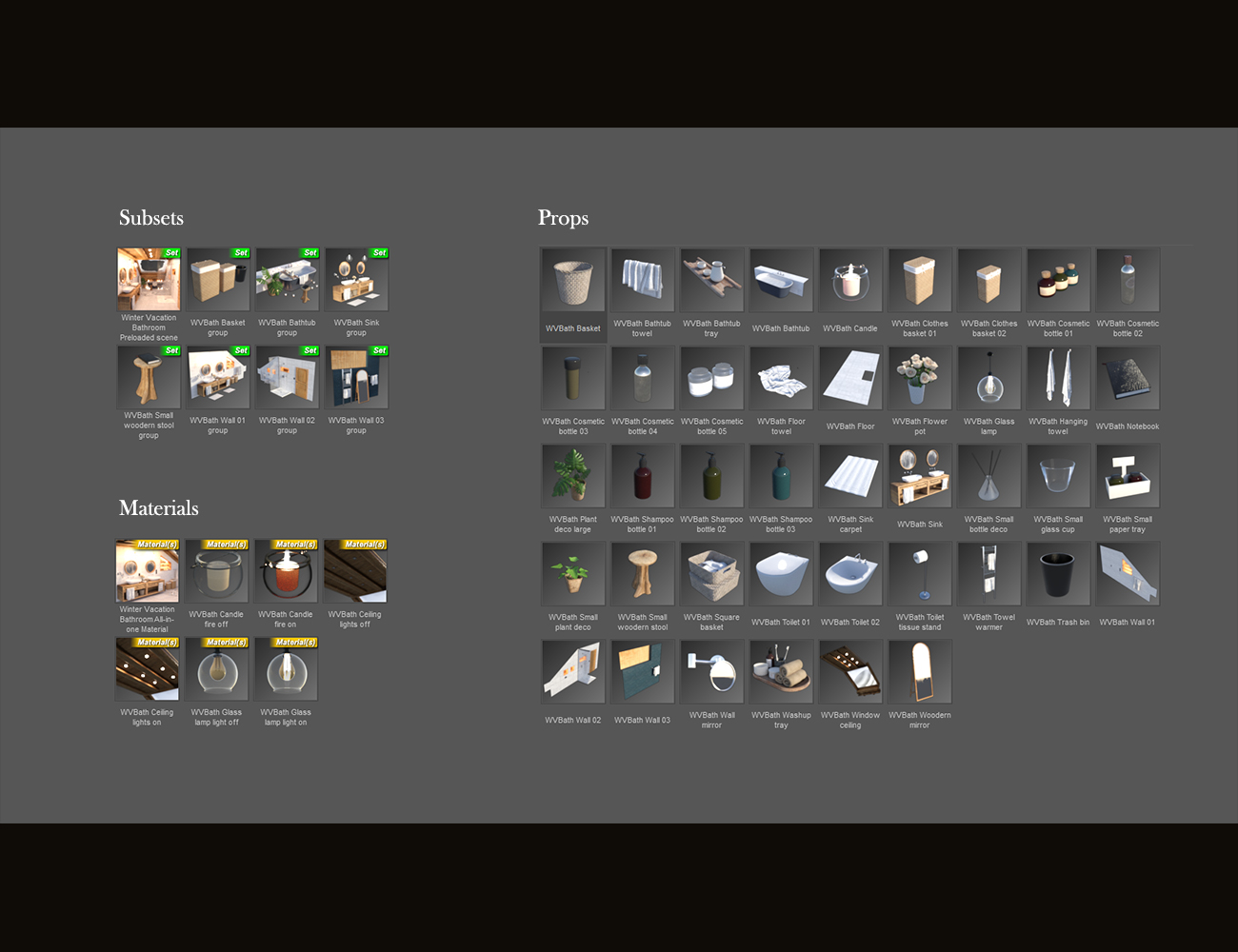Click the Materials section heading
The image size is (1238, 952).
(159, 508)
